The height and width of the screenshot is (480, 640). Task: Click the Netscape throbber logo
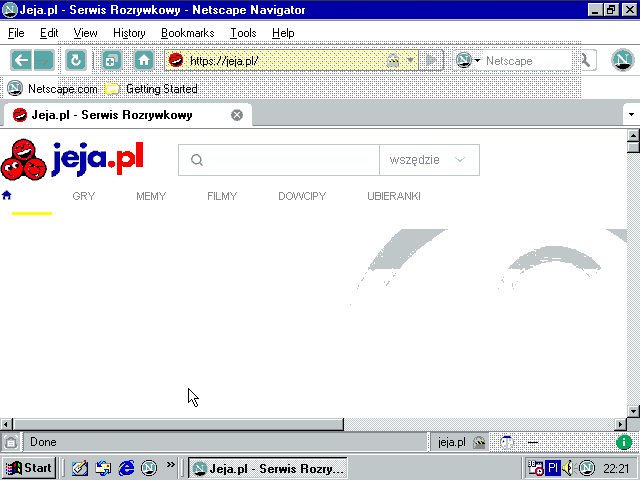click(x=622, y=60)
